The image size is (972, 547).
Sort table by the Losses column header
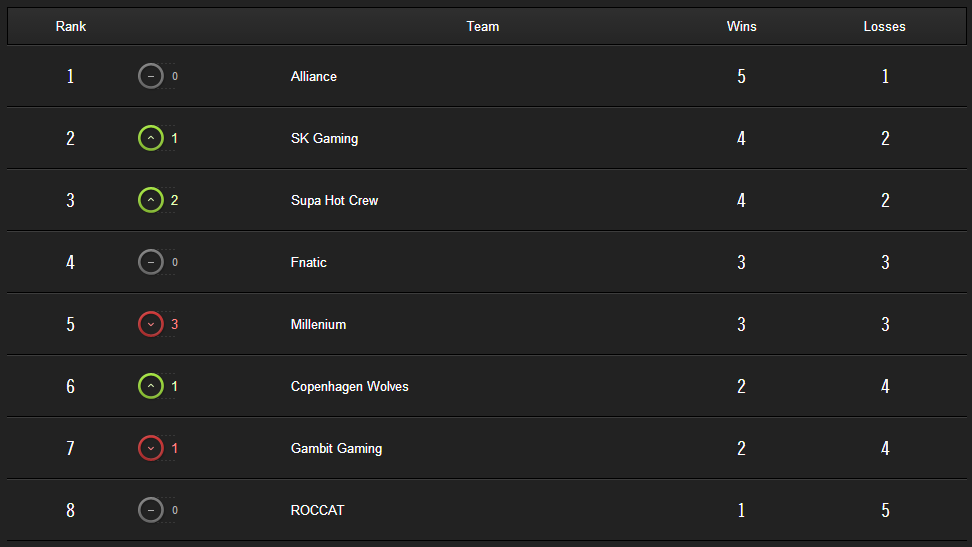(x=885, y=27)
